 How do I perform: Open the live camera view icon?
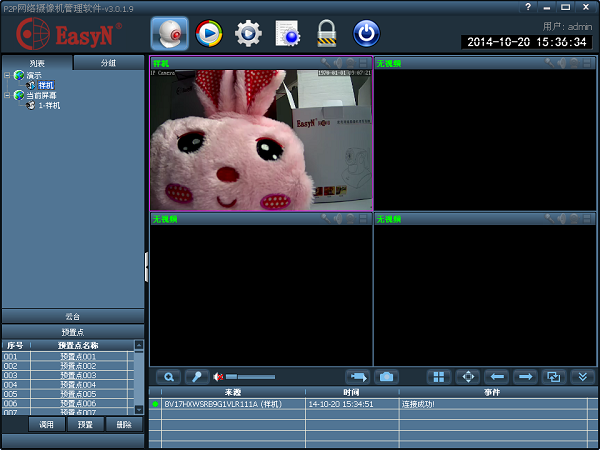click(170, 34)
